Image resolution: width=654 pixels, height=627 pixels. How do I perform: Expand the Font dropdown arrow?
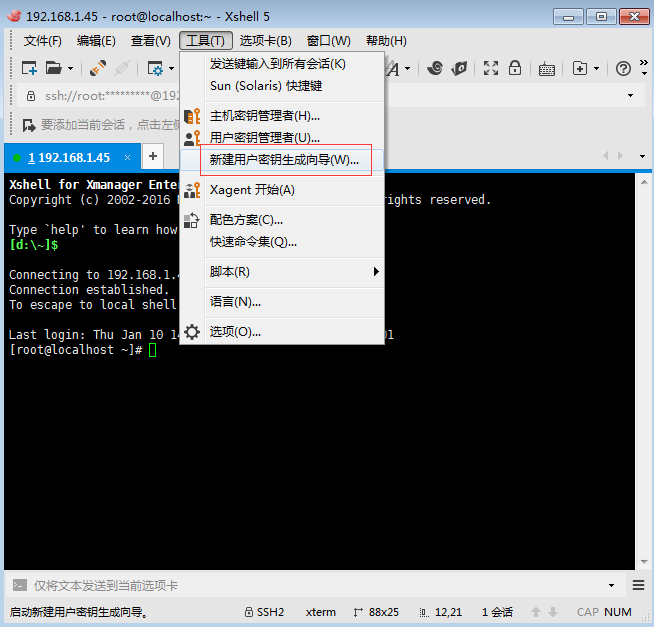pos(407,68)
